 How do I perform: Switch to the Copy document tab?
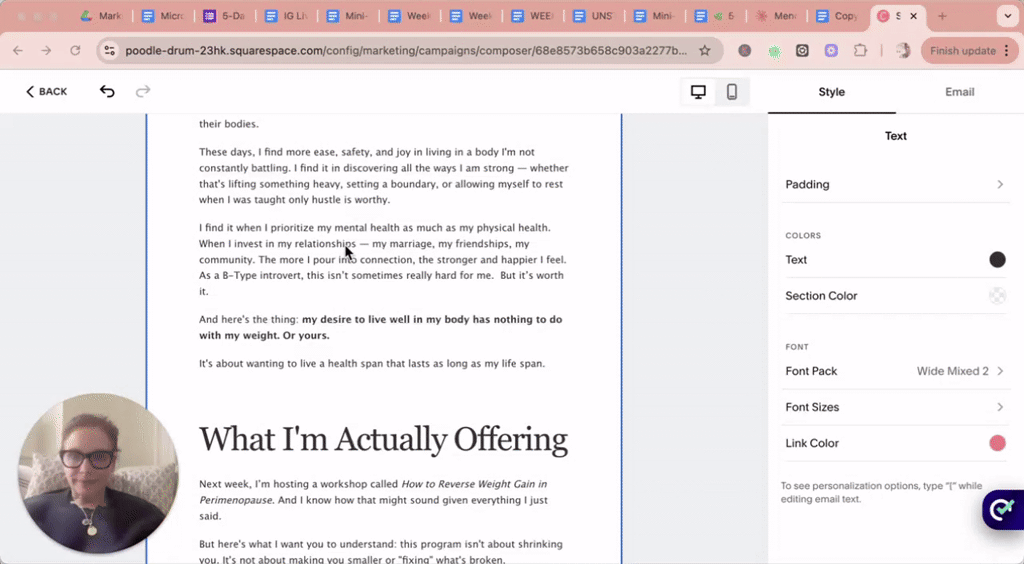click(x=839, y=16)
